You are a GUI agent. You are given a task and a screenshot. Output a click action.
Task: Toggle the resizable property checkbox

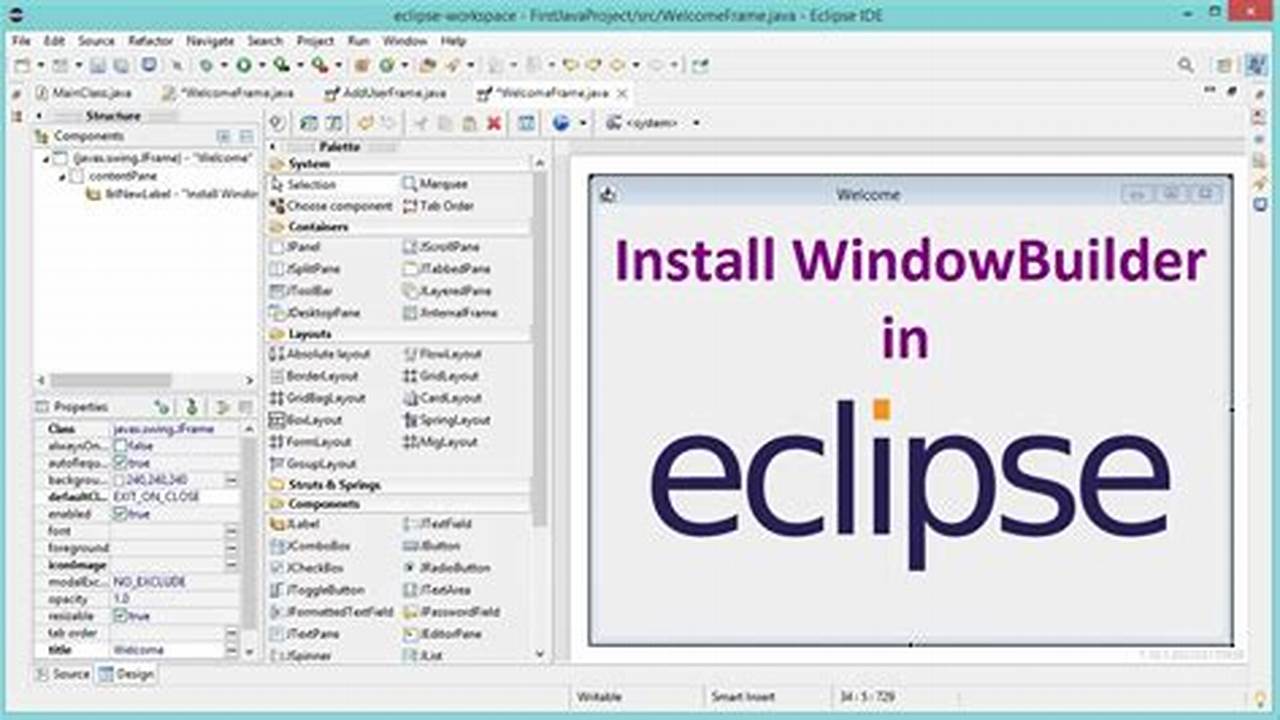click(119, 616)
